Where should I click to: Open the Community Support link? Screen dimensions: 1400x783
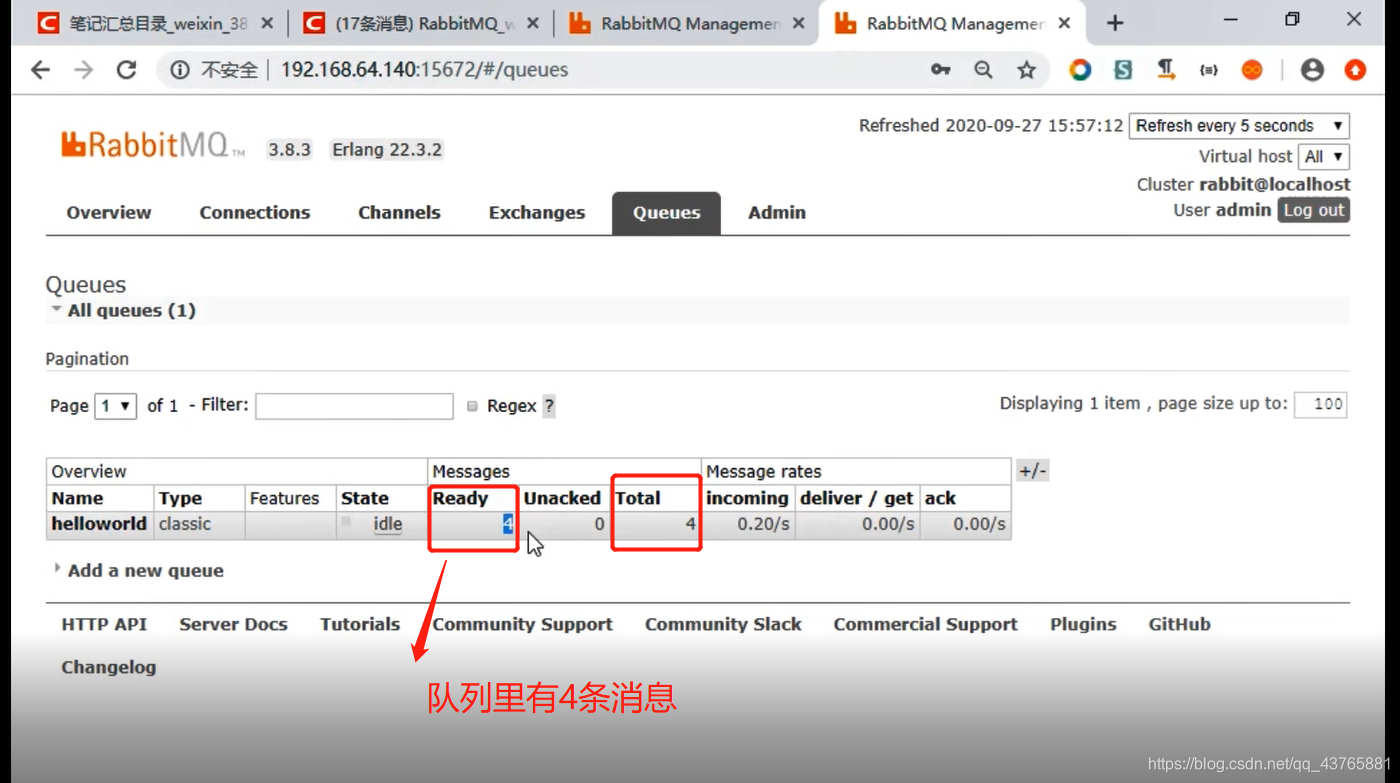pyautogui.click(x=522, y=624)
